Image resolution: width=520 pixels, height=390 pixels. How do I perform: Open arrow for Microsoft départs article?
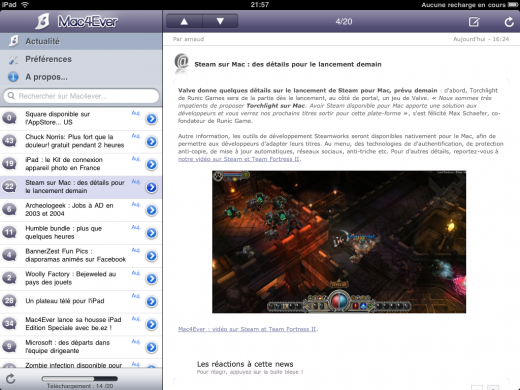tap(152, 347)
